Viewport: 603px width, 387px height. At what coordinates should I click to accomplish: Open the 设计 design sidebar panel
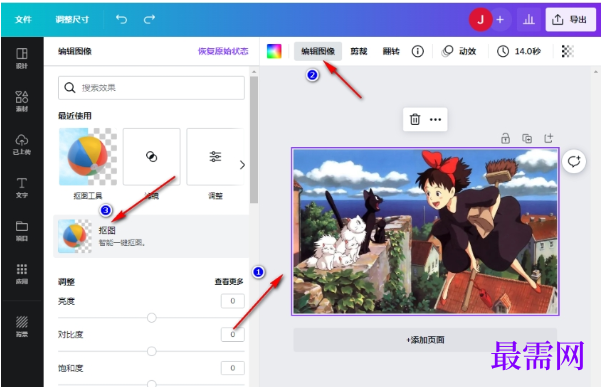pyautogui.click(x=22, y=58)
